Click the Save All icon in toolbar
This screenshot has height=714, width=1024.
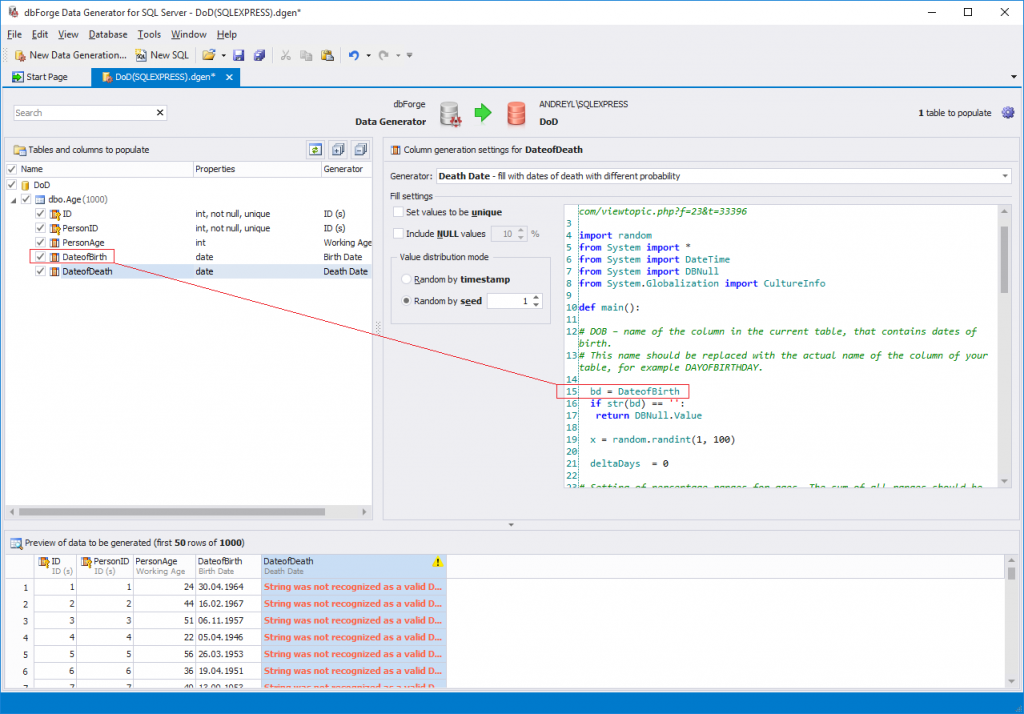(259, 55)
